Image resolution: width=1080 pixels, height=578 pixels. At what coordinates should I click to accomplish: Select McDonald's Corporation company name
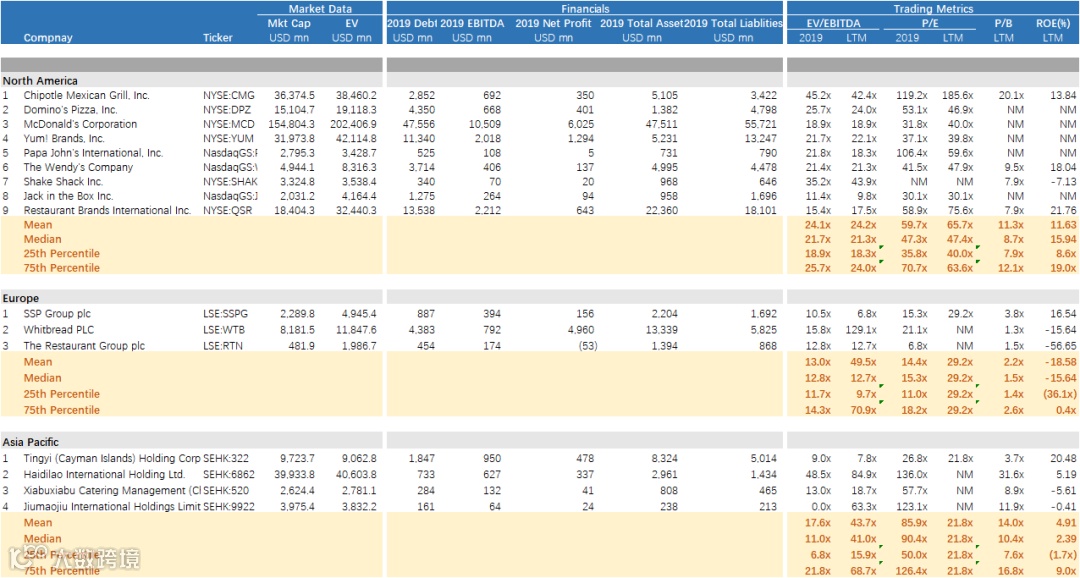pos(80,124)
